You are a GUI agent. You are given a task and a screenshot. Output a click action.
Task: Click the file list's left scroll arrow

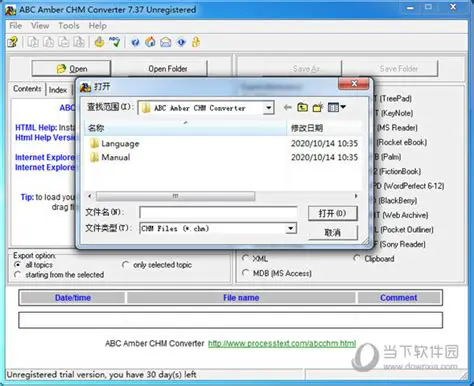coord(89,196)
